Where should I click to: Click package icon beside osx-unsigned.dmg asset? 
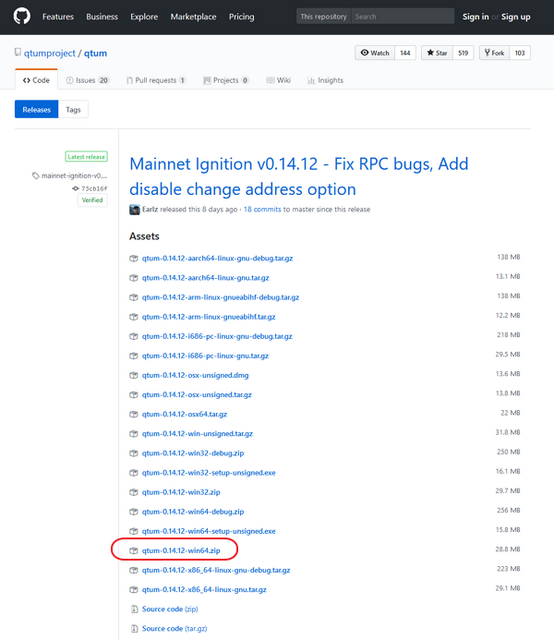pos(133,376)
